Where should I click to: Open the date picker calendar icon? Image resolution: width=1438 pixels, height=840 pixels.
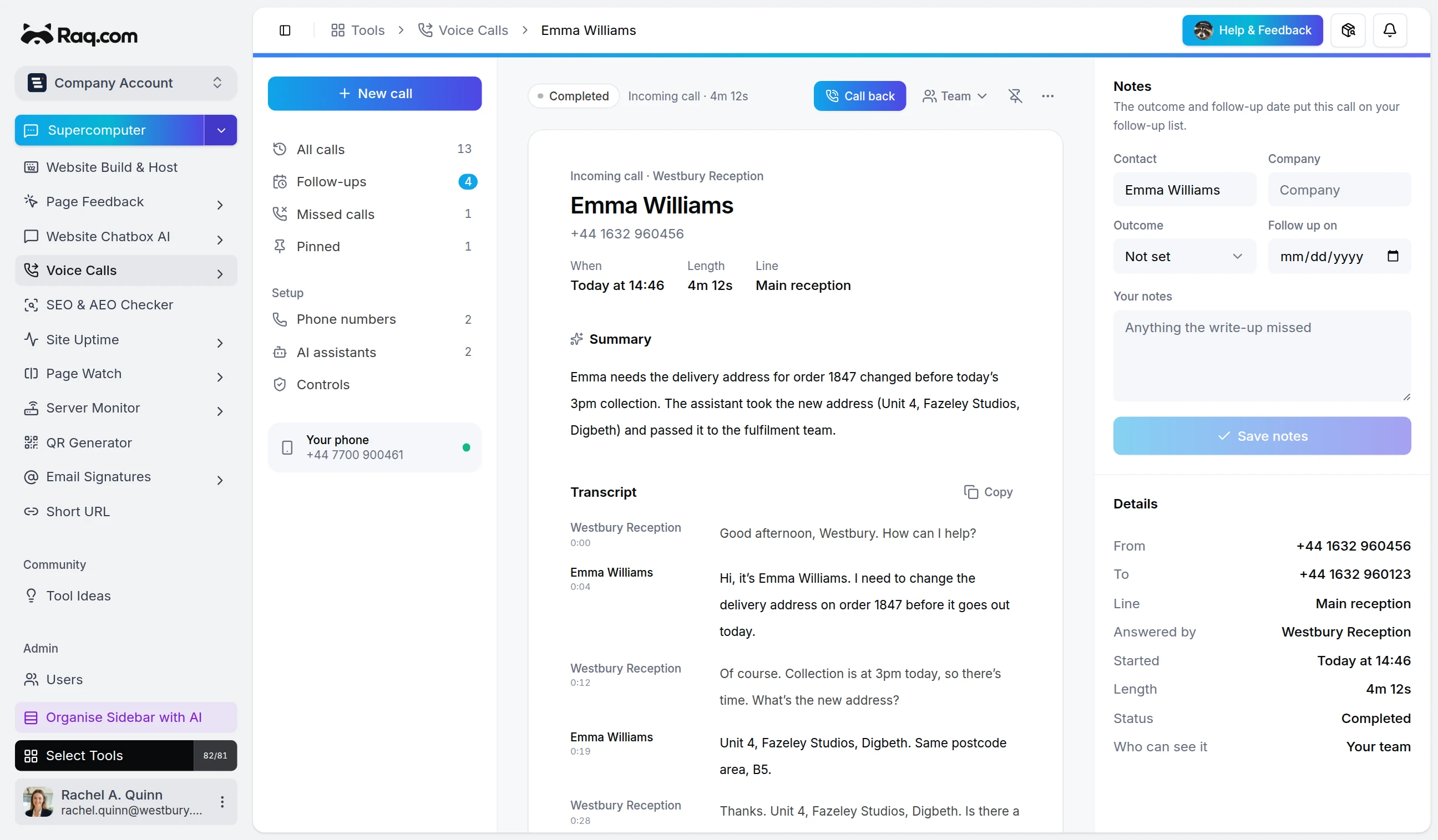click(x=1393, y=256)
